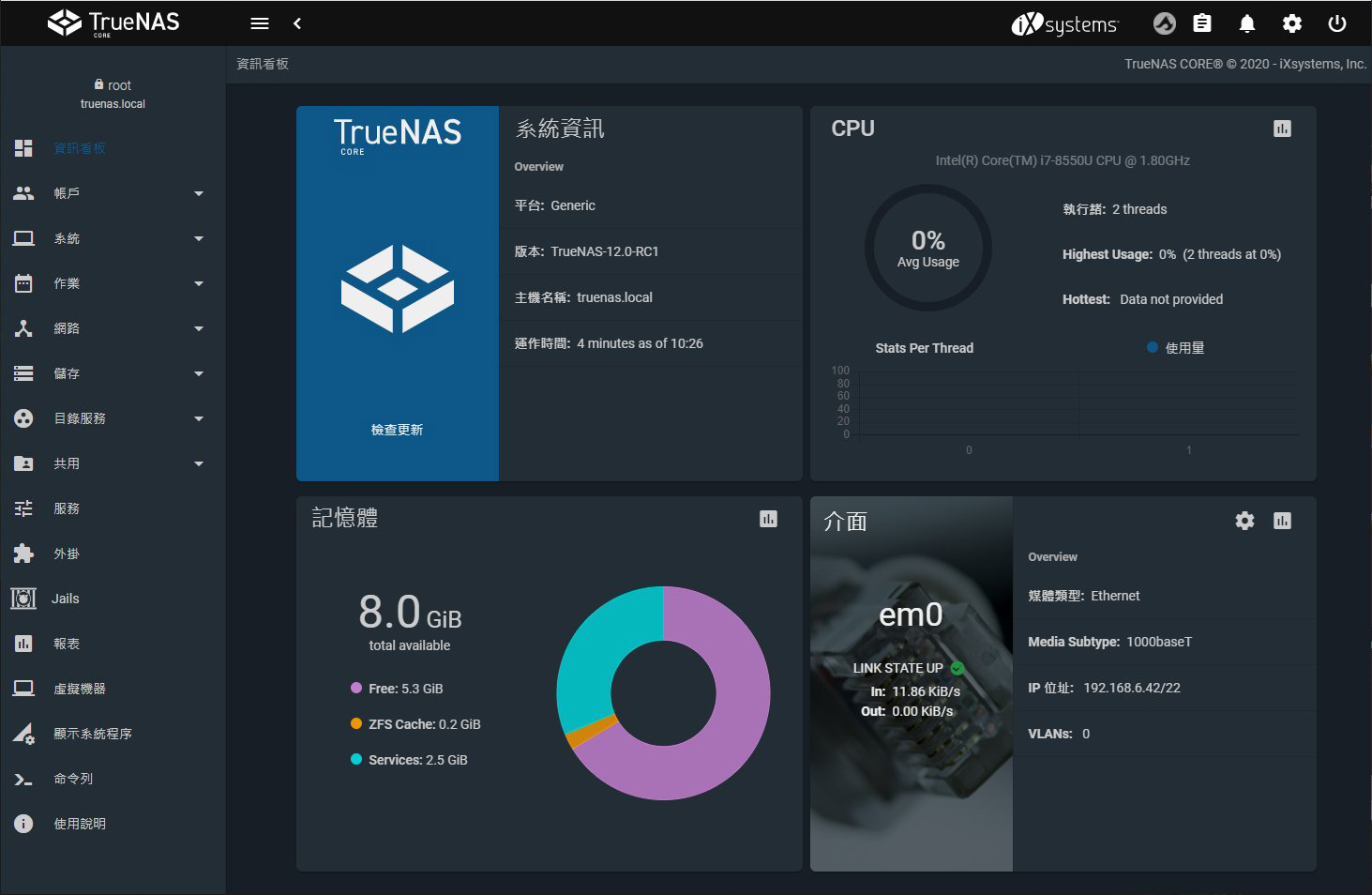Click the 檢查更新 button
Screen dimensions: 1372x895
(x=397, y=430)
